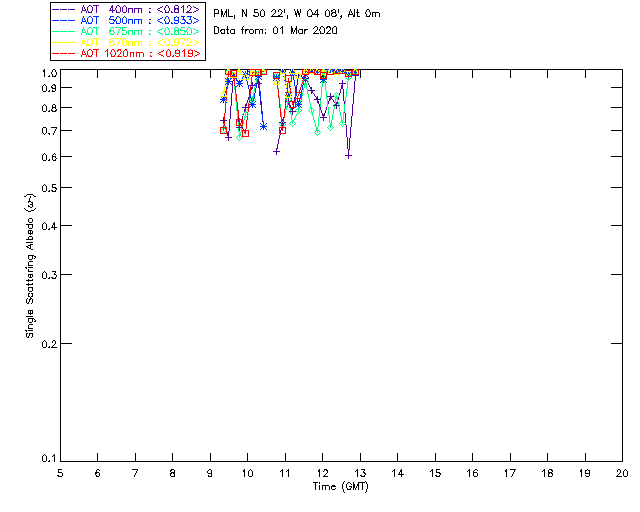Click the x-axis tick label 20
This screenshot has height=512, width=640.
pyautogui.click(x=622, y=472)
